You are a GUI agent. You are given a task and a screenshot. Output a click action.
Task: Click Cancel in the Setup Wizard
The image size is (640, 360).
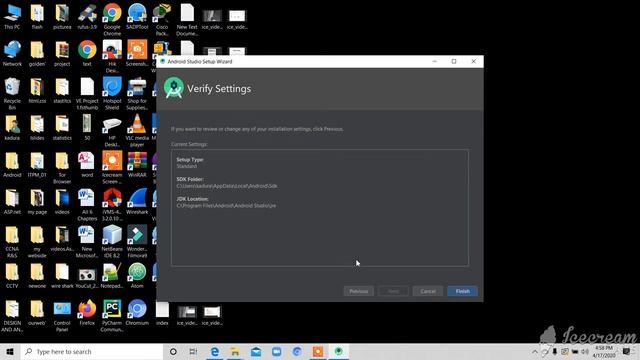click(x=428, y=291)
